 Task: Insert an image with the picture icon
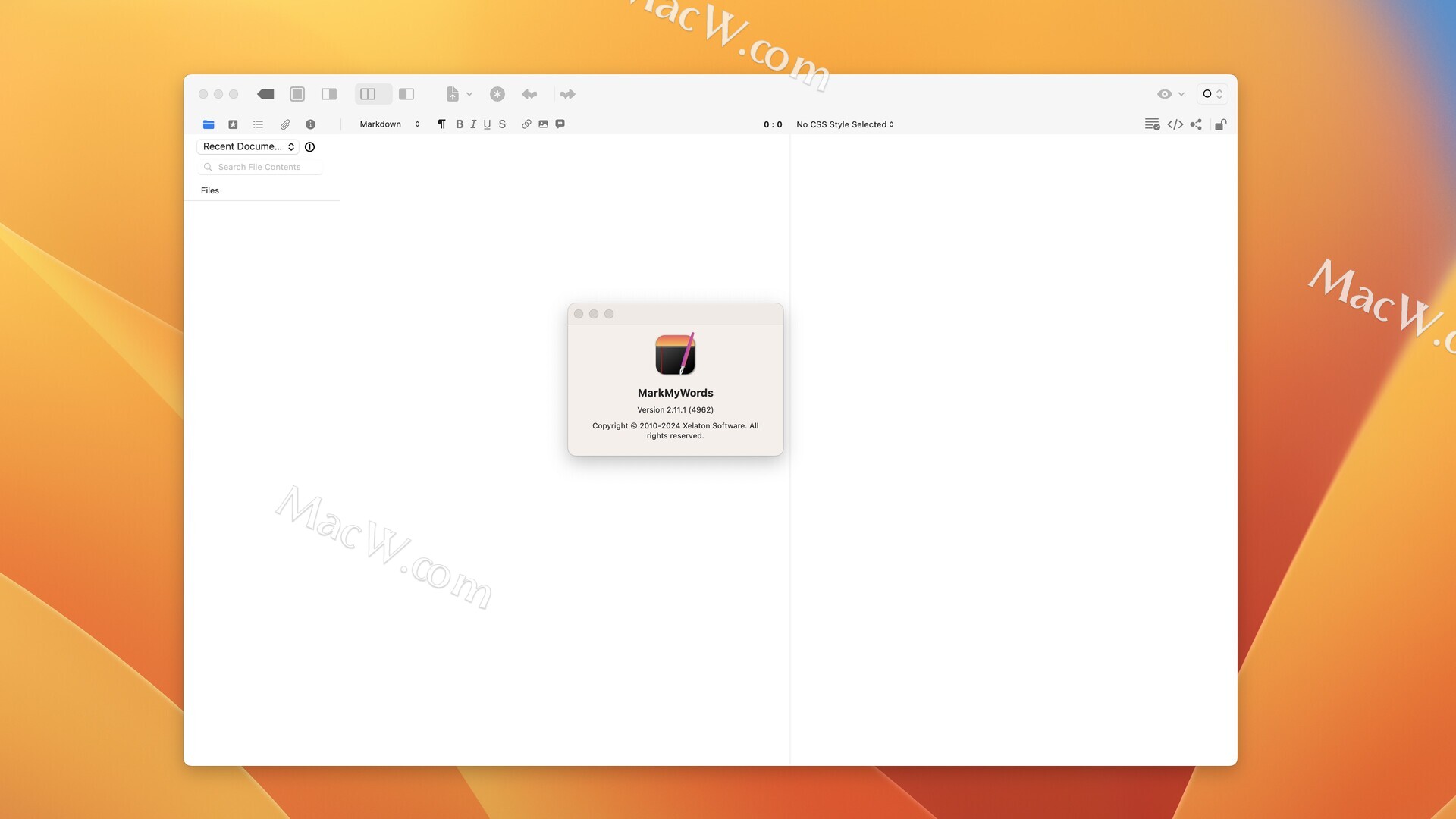543,124
